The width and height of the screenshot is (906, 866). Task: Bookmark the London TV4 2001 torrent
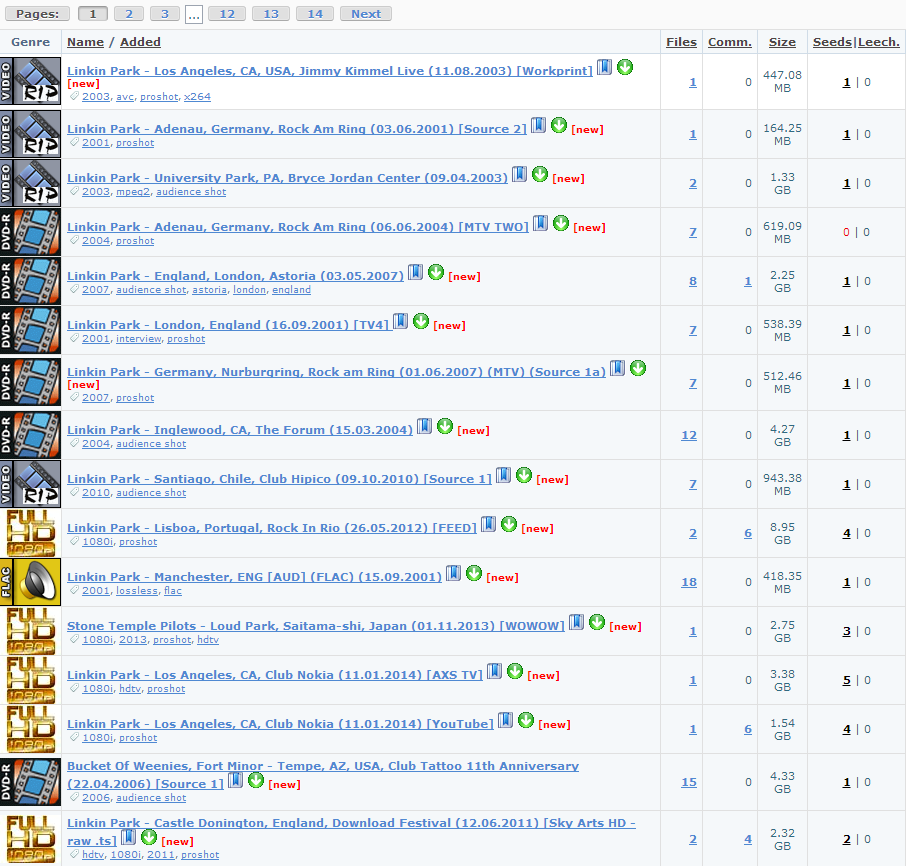400,322
